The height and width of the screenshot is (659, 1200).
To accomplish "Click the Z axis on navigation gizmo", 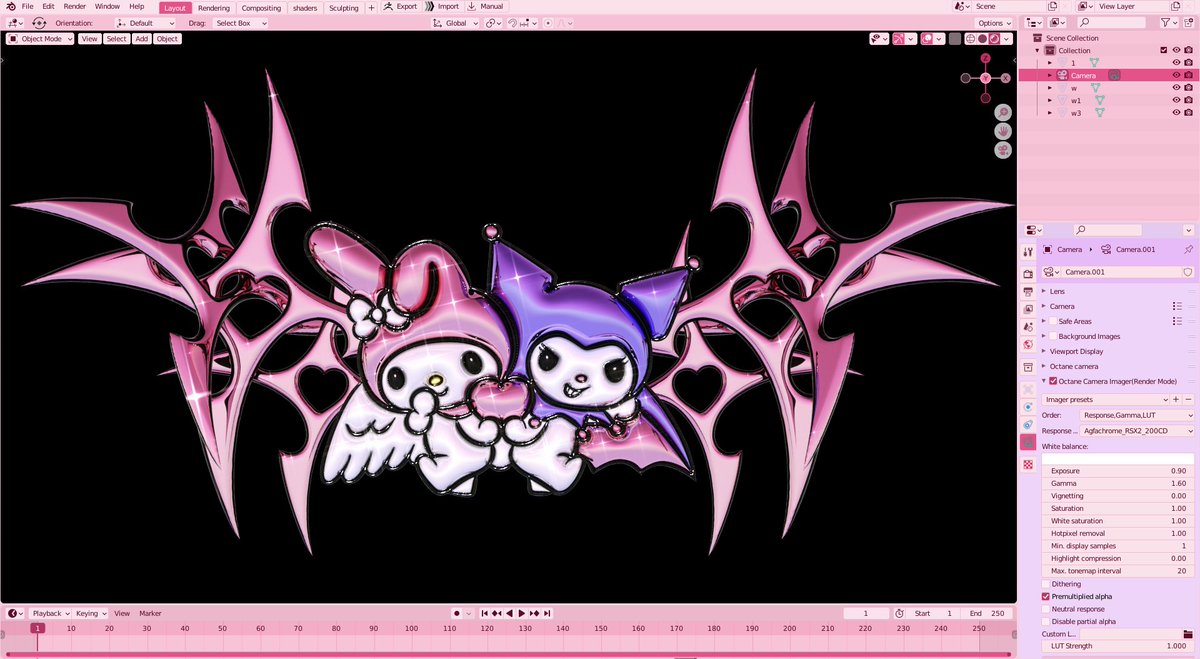I will coord(986,59).
